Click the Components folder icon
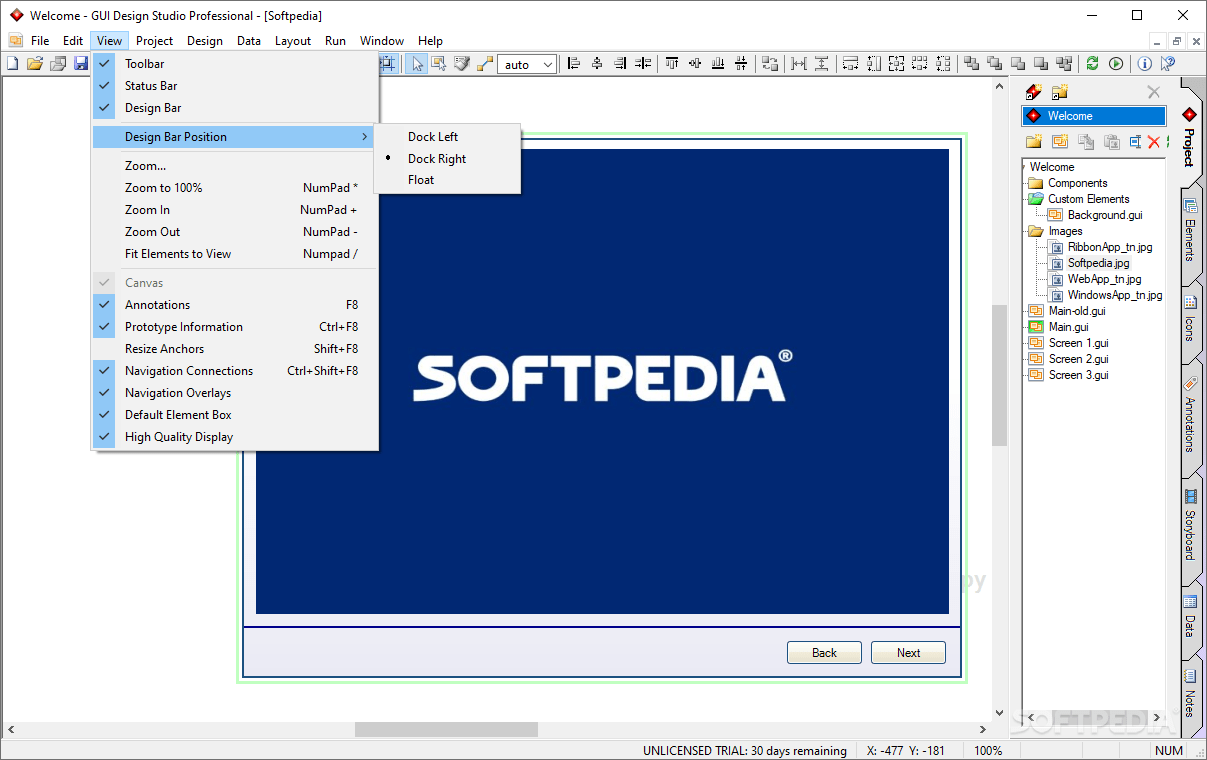This screenshot has height=760, width=1207. pyautogui.click(x=1036, y=183)
